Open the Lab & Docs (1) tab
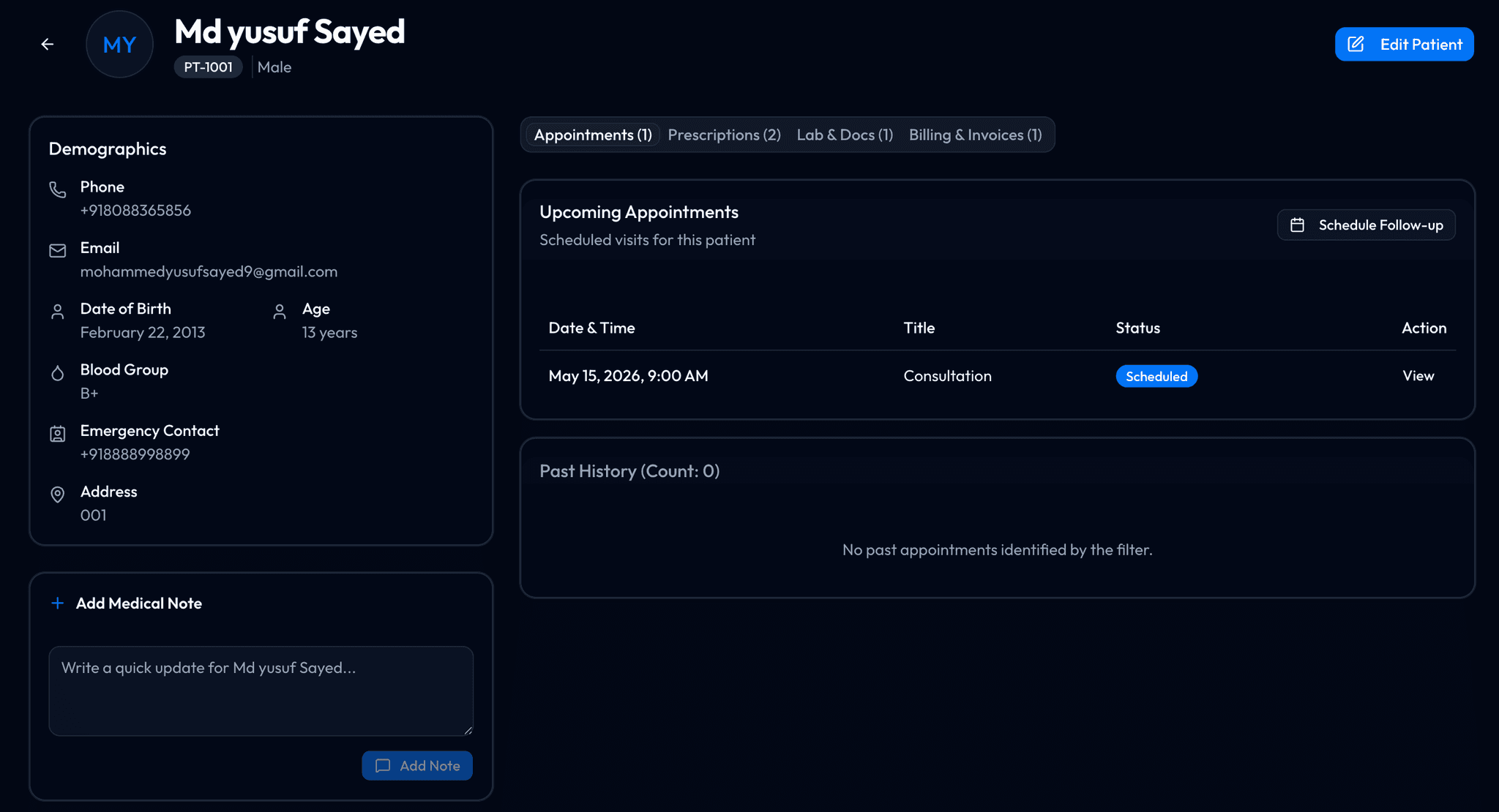The width and height of the screenshot is (1499, 812). 845,135
